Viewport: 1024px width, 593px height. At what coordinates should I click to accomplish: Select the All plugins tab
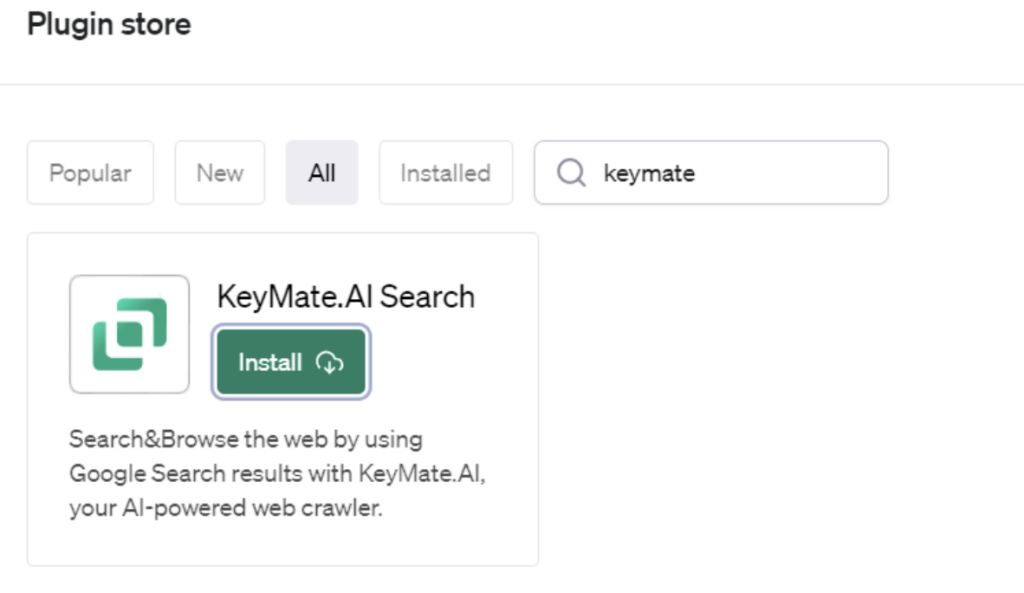322,173
